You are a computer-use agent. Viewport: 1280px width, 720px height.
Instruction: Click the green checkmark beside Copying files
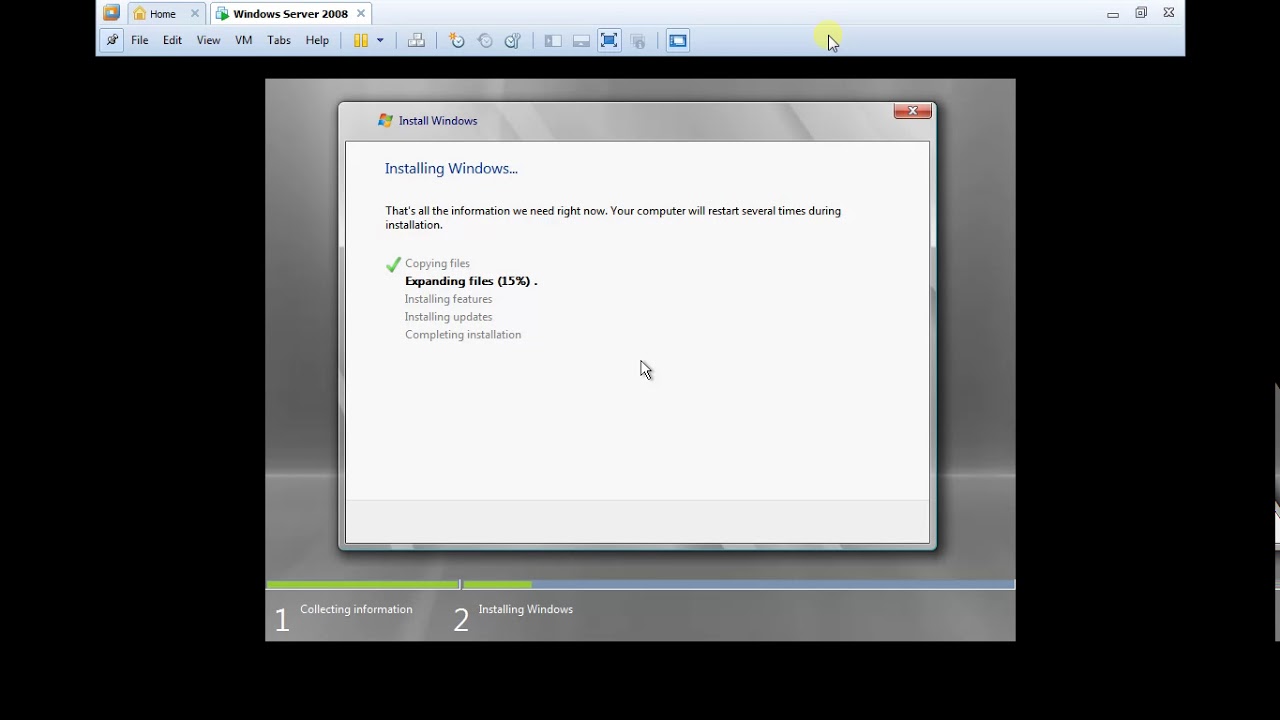(393, 265)
